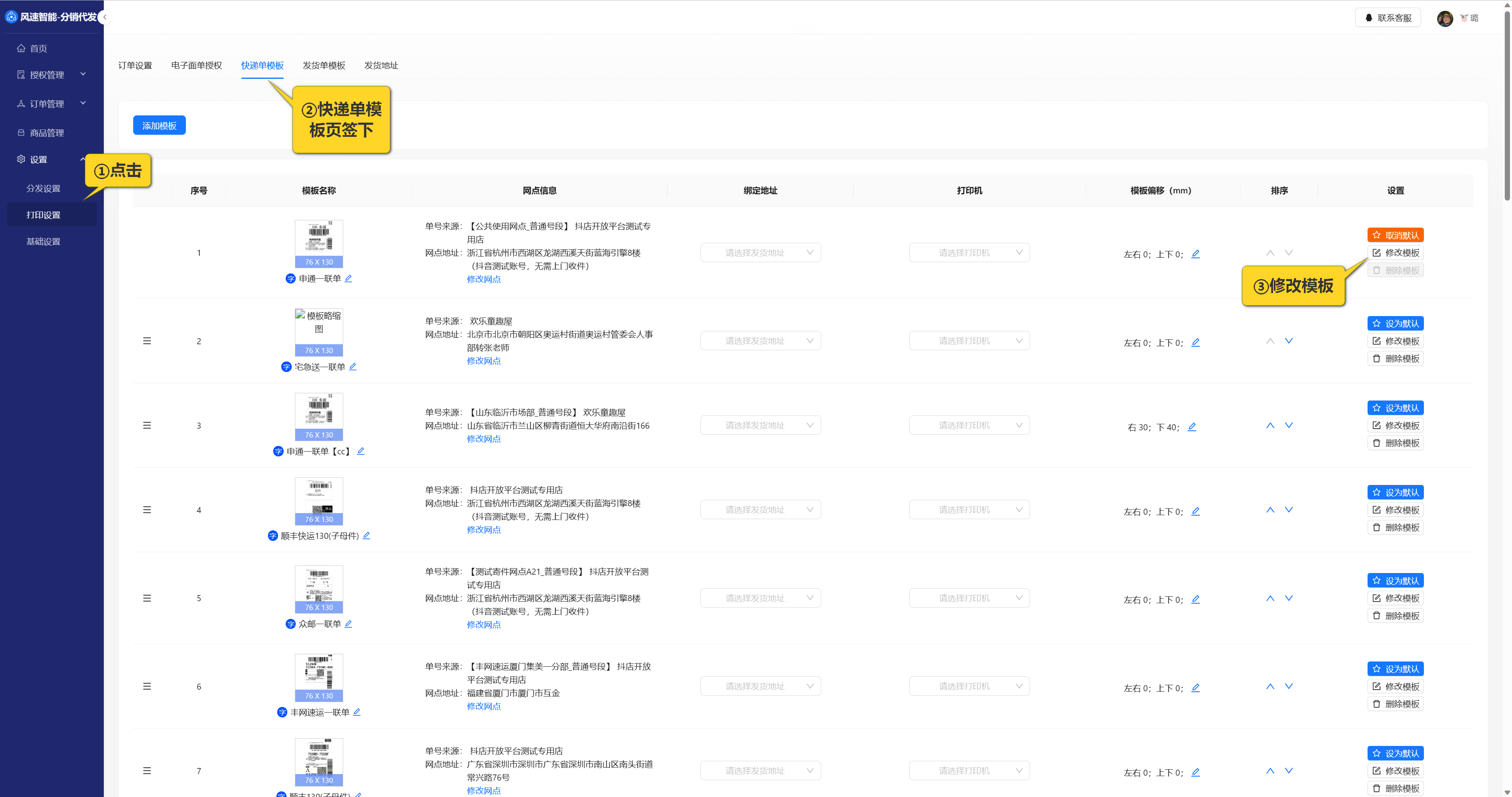Image resolution: width=1512 pixels, height=797 pixels.
Task: Edit template offset for row 3
Action: (1191, 427)
